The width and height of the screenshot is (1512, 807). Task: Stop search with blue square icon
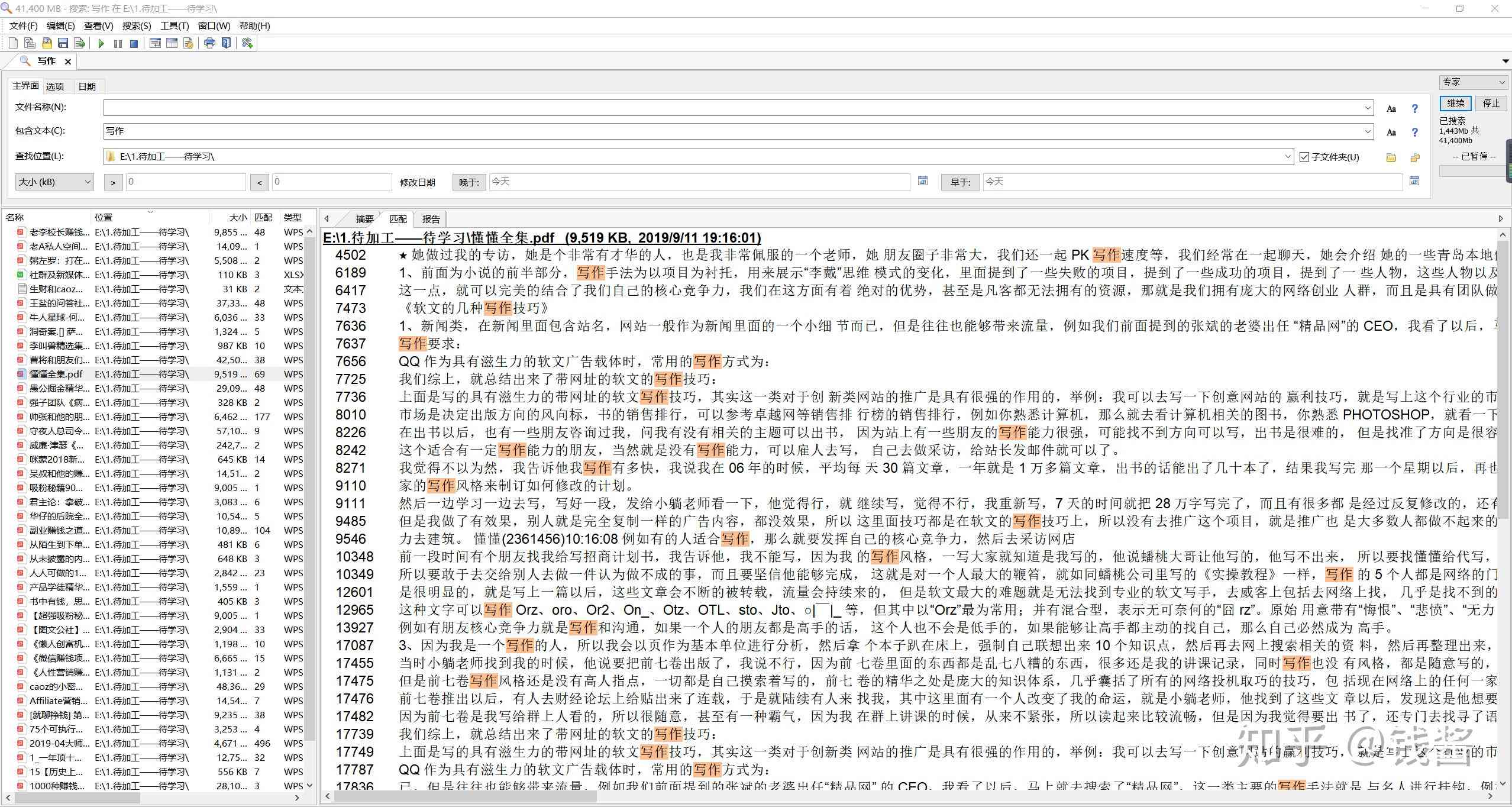click(134, 43)
